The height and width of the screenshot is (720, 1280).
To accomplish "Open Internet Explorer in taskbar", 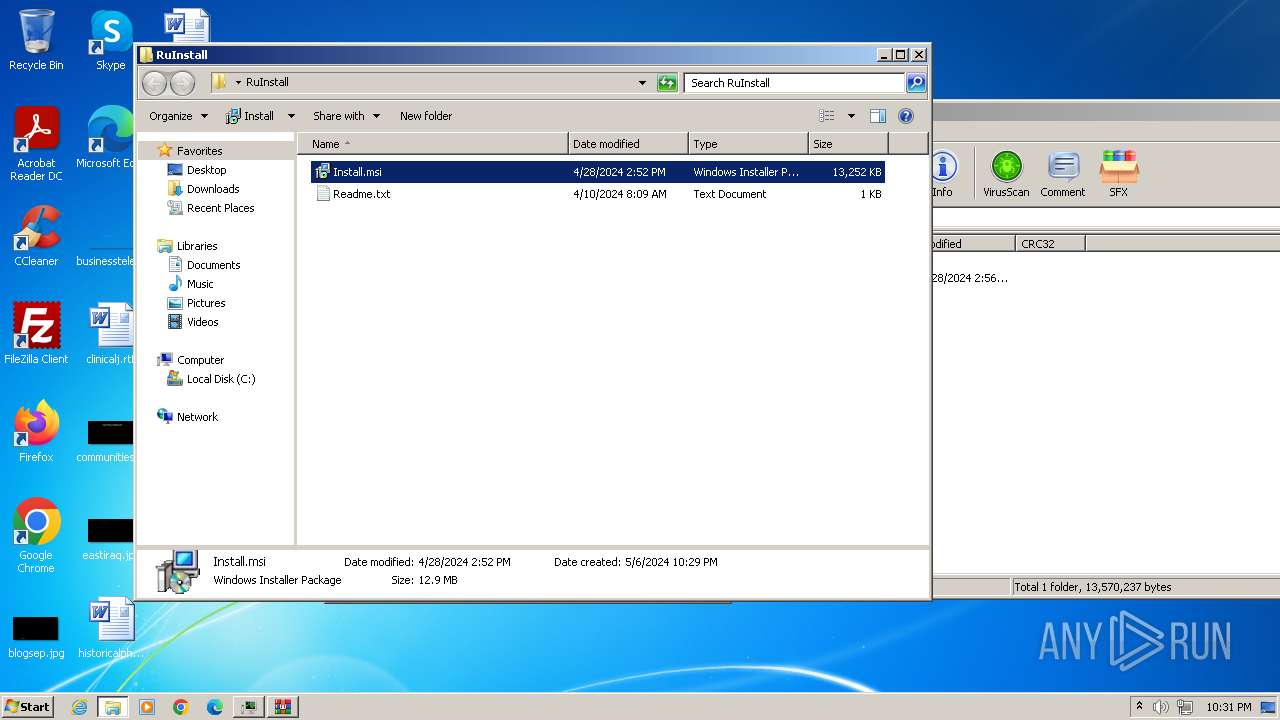I will coord(79,707).
